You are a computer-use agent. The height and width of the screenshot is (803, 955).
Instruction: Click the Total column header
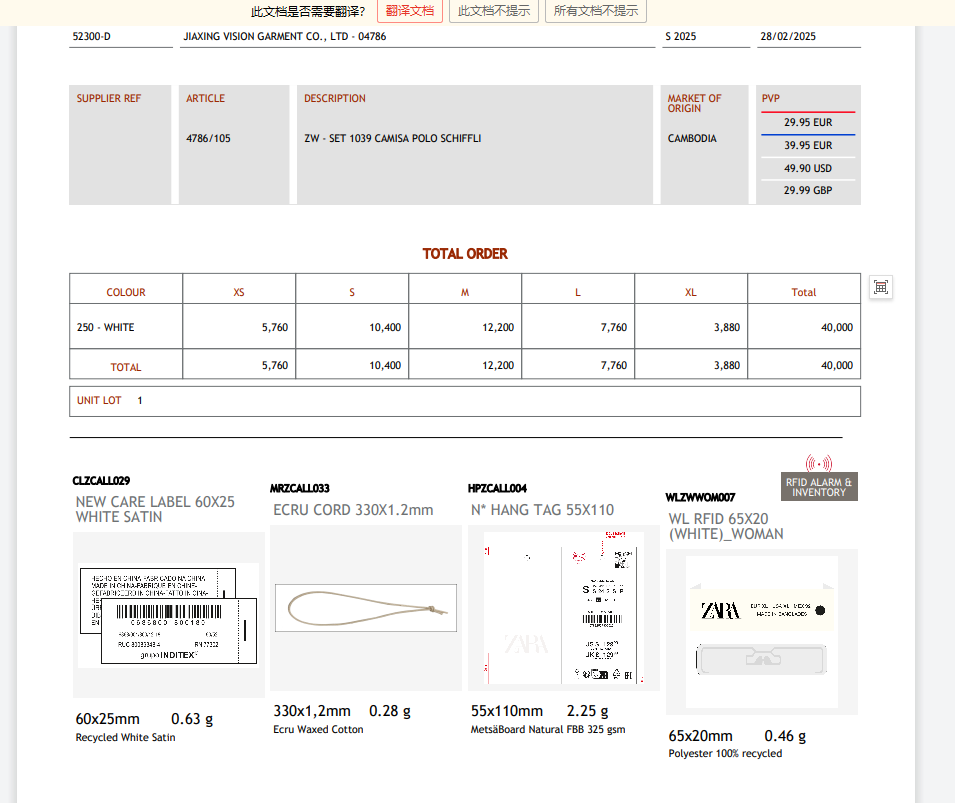tap(803, 292)
